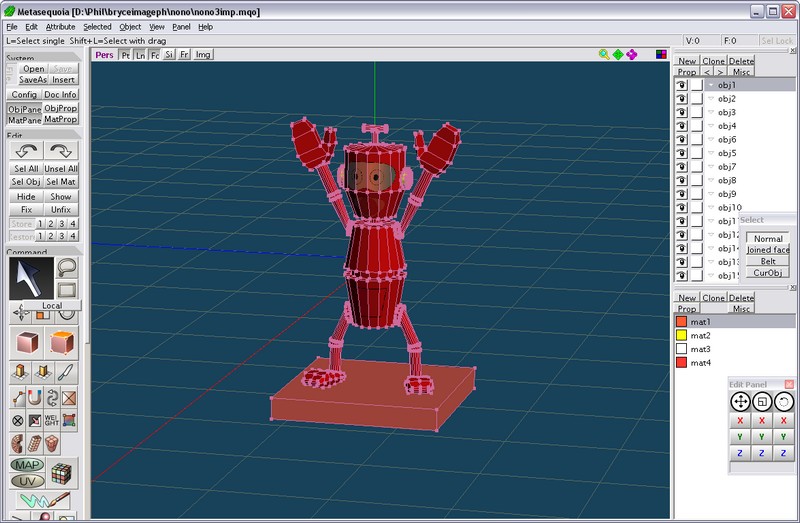Expand triangle beside obj2
Viewport: 800px width, 523px height.
(711, 98)
